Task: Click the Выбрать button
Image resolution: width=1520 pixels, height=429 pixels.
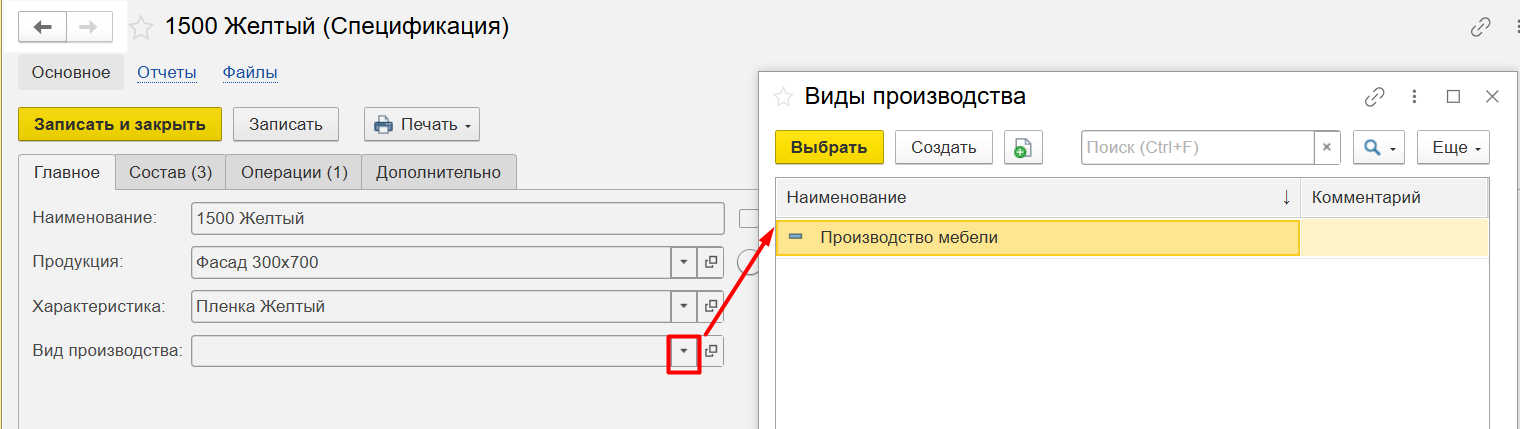Action: point(829,147)
